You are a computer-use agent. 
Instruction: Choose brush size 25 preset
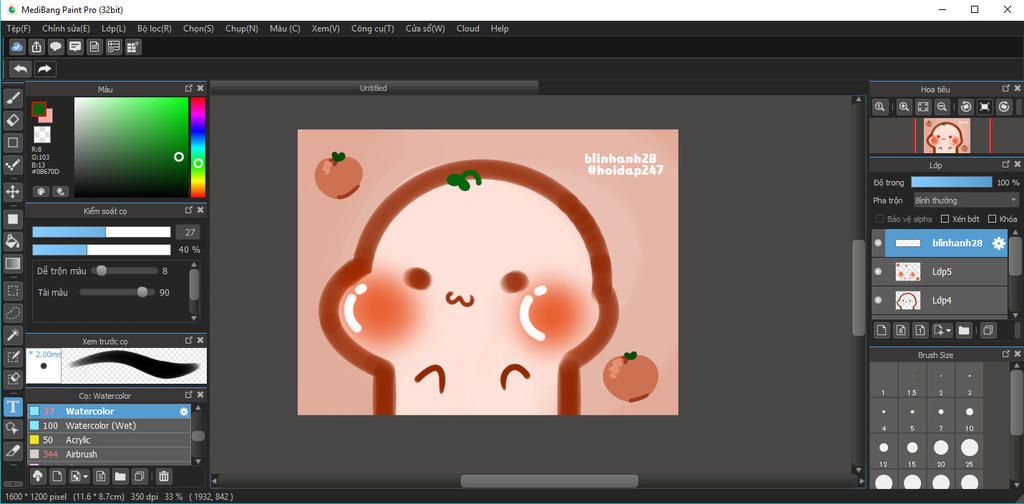[969, 452]
